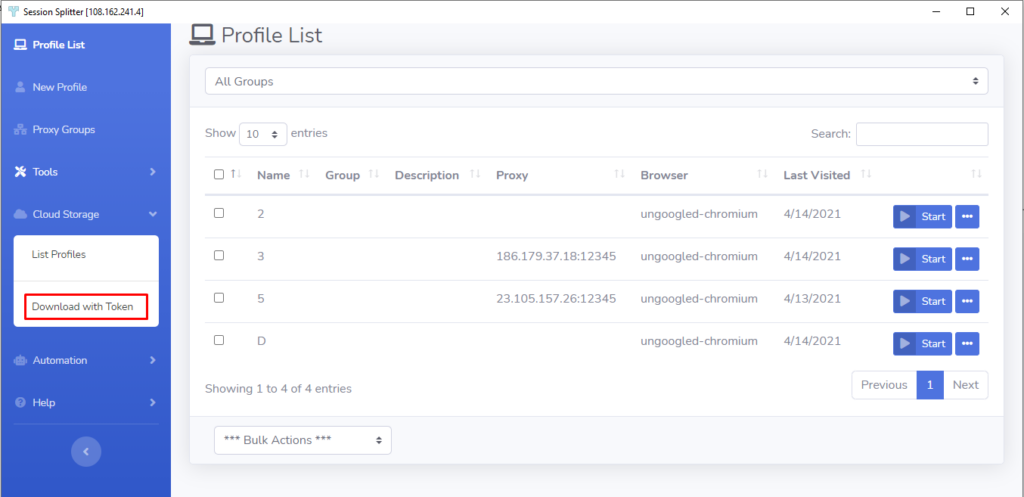Click Showing 1 to 4 of 4 entries text
Image resolution: width=1024 pixels, height=497 pixels.
(278, 389)
